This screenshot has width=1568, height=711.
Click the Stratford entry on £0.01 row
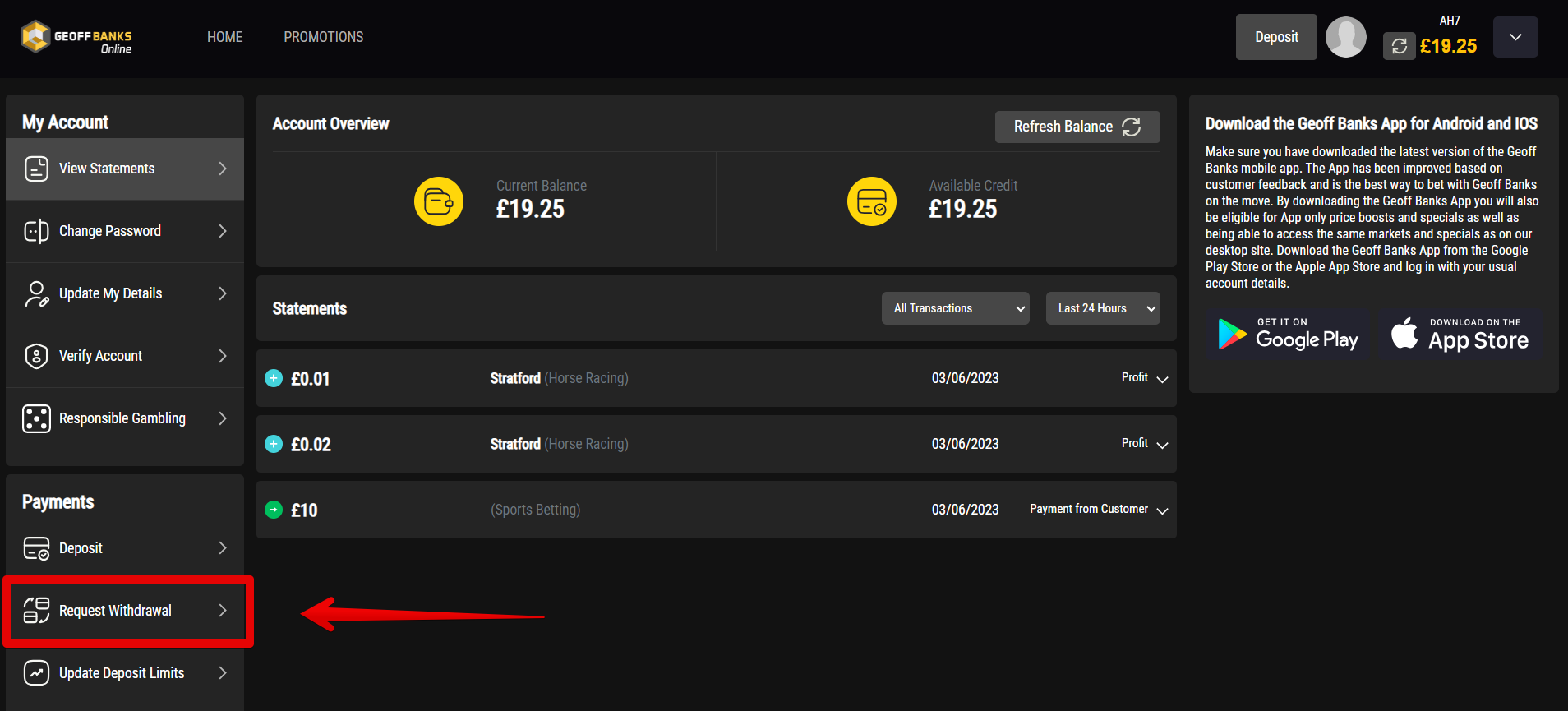(515, 378)
